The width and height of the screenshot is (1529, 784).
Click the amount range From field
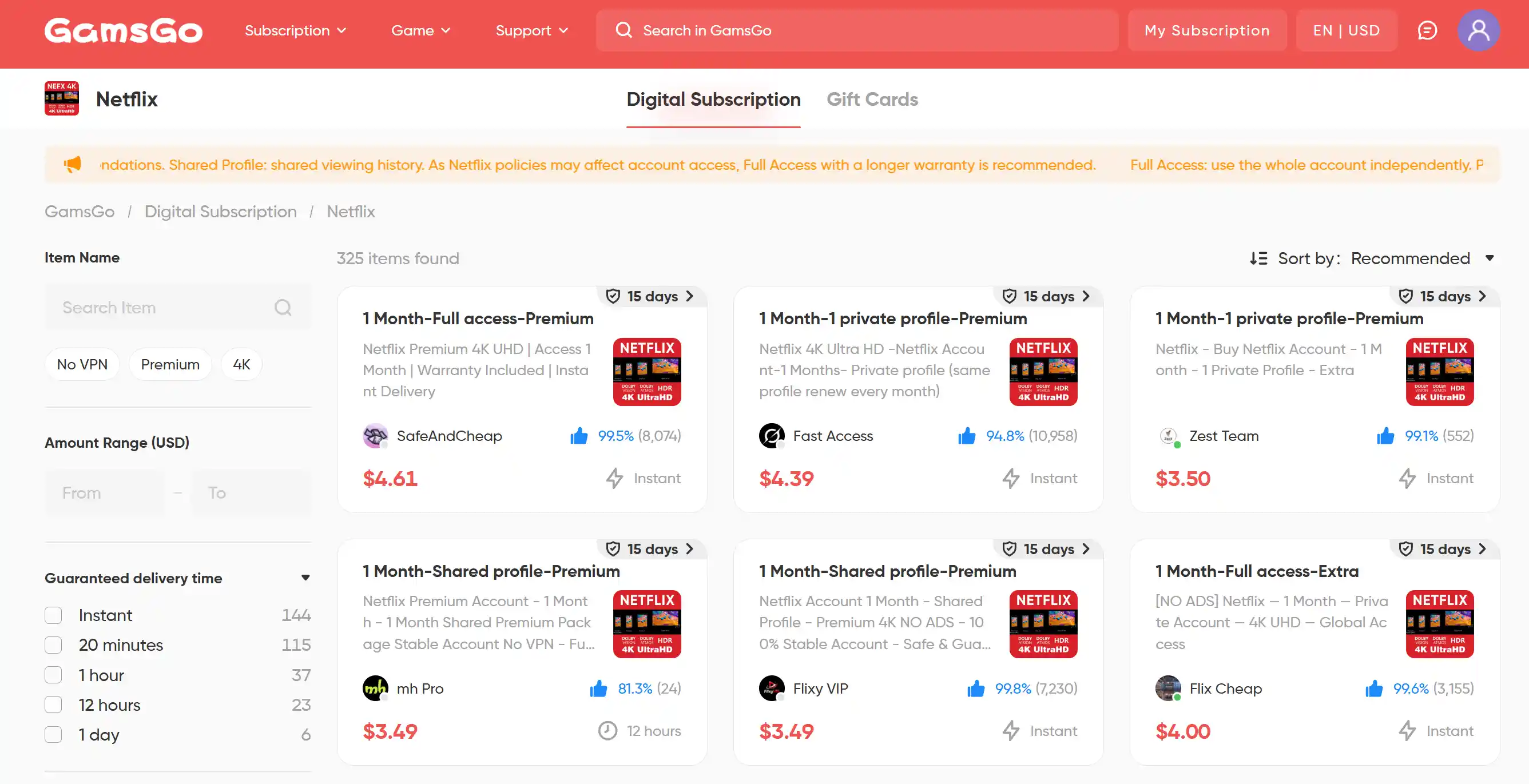click(x=105, y=492)
